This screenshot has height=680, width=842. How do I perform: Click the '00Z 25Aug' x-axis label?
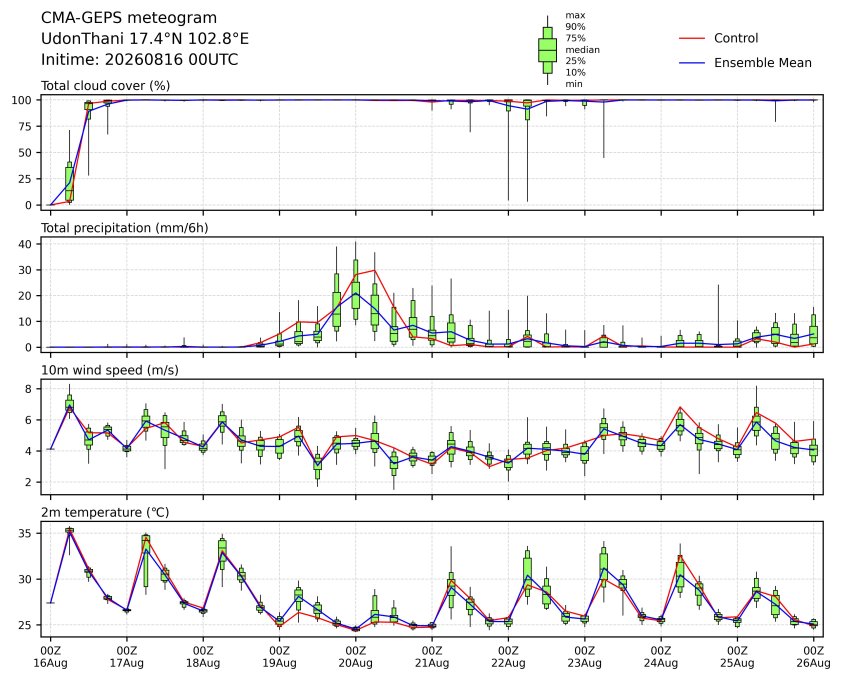click(x=737, y=657)
